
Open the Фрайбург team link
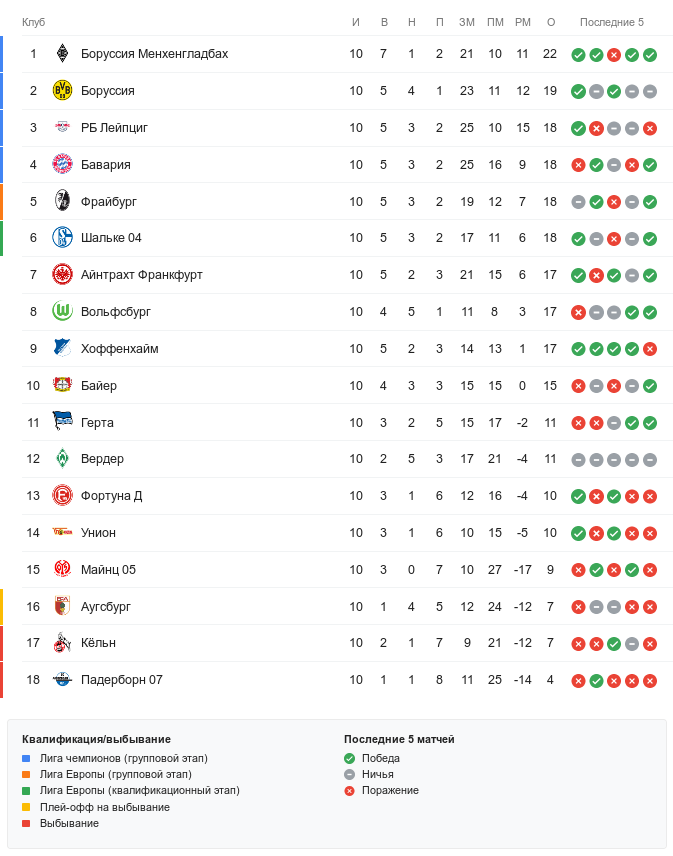109,202
